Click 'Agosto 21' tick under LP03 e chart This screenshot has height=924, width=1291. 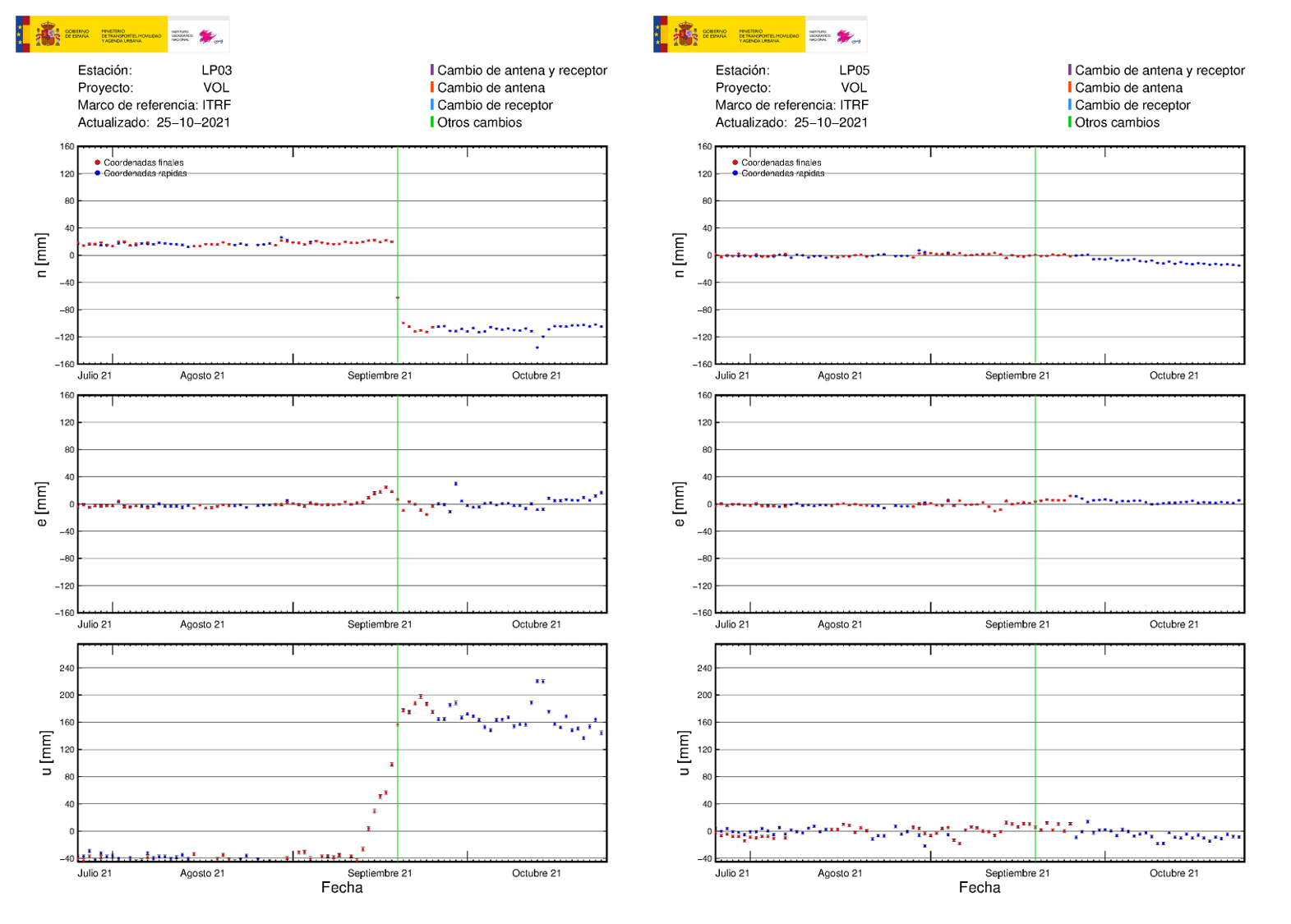[x=202, y=624]
